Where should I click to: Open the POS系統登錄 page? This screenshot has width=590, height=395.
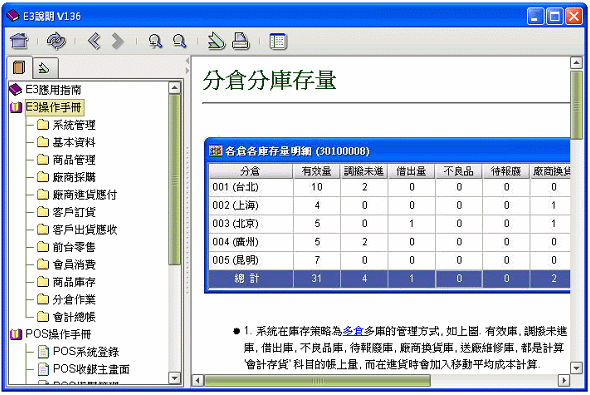[86, 351]
